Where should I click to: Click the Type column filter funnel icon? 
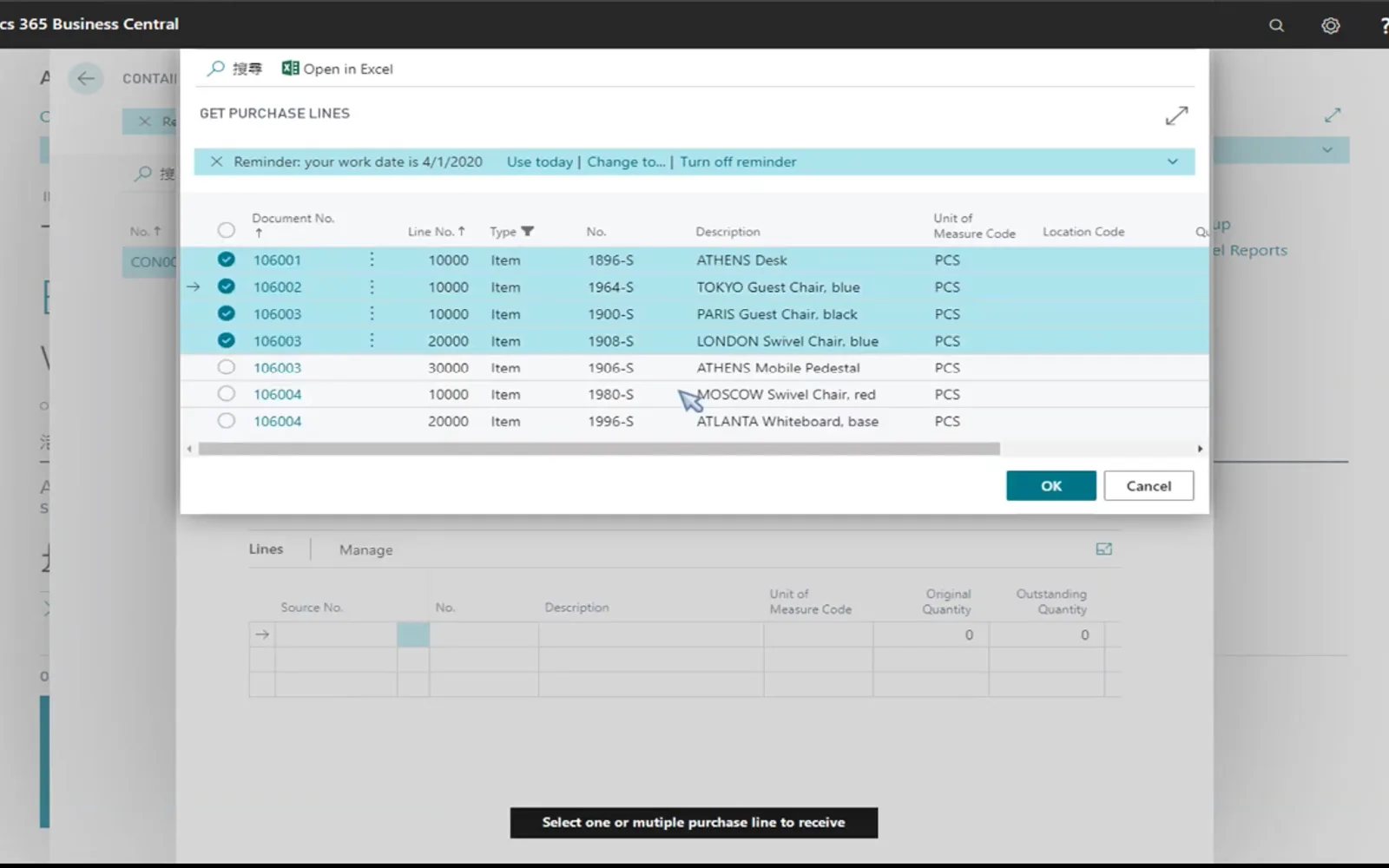527,231
